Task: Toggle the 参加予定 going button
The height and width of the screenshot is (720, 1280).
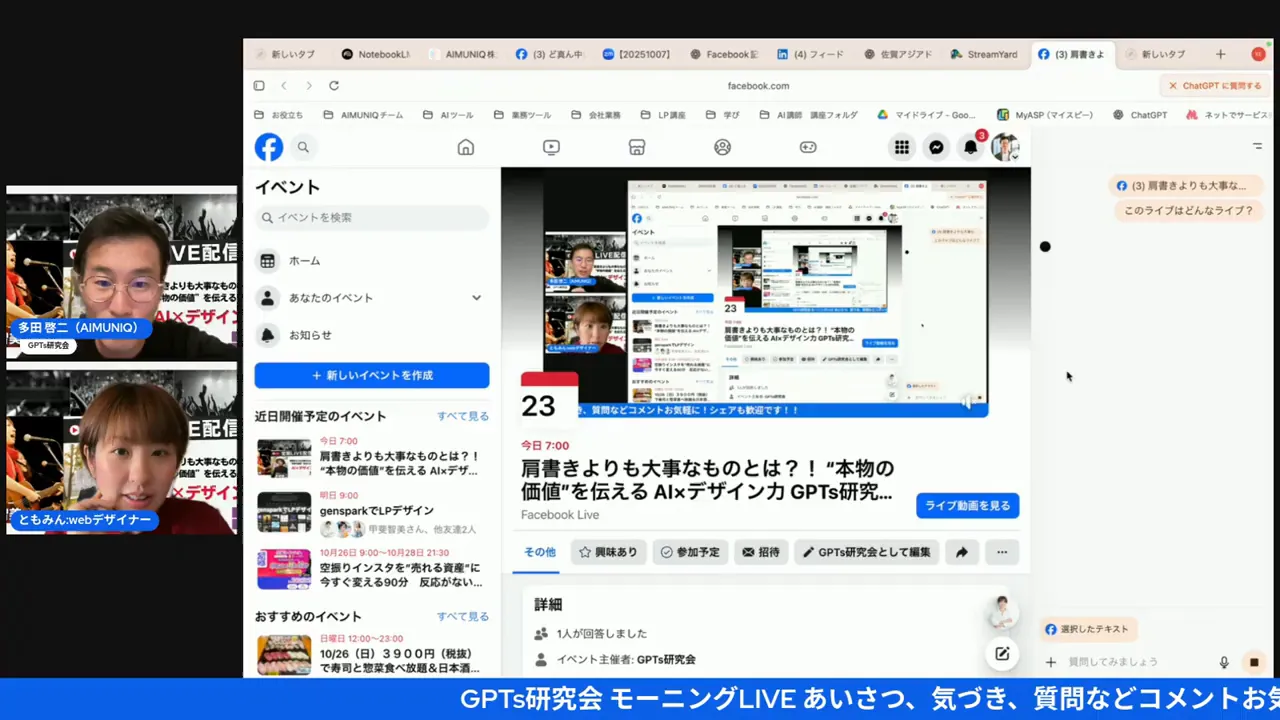Action: click(690, 552)
